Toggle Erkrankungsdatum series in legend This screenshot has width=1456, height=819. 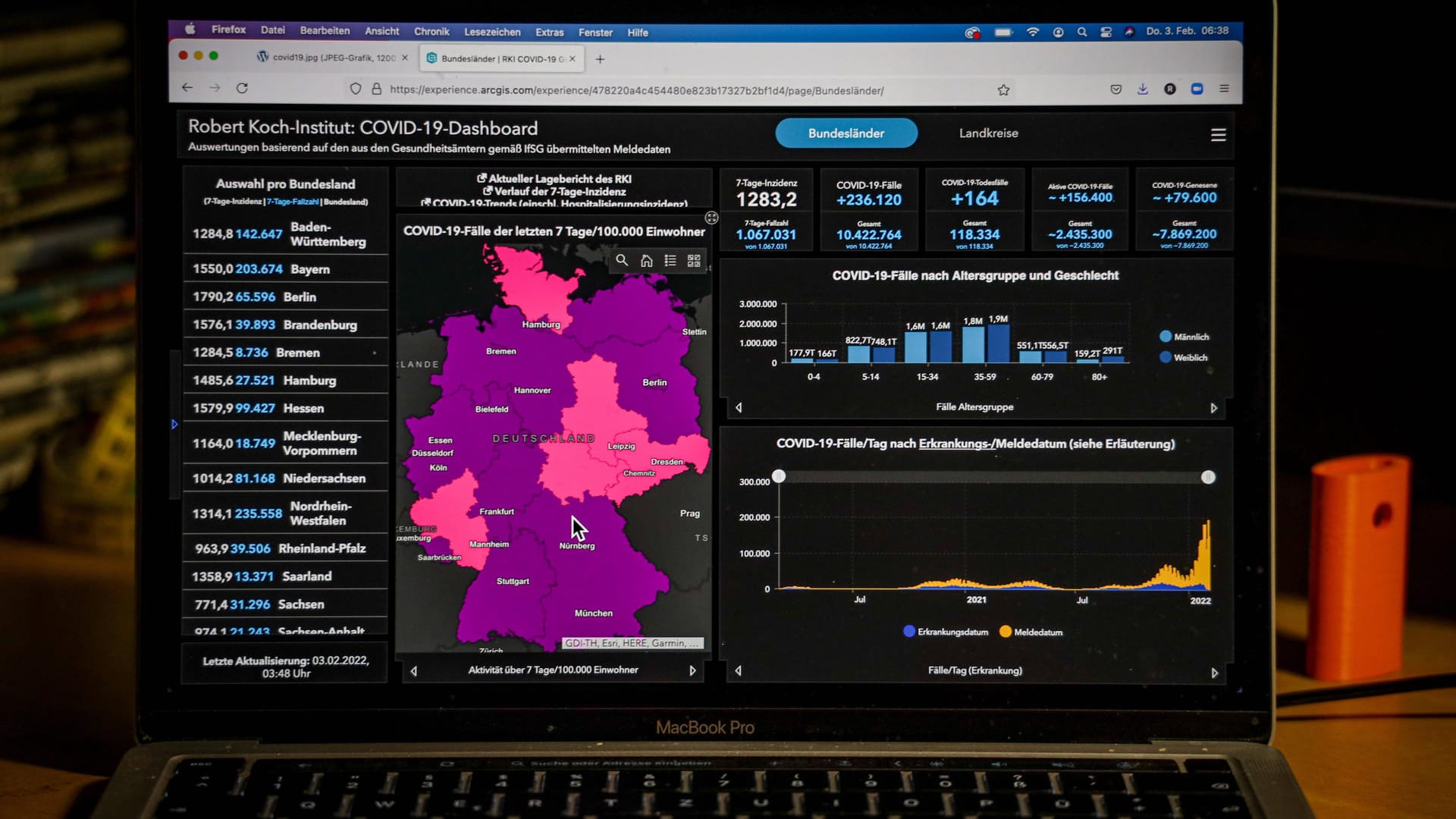click(946, 632)
